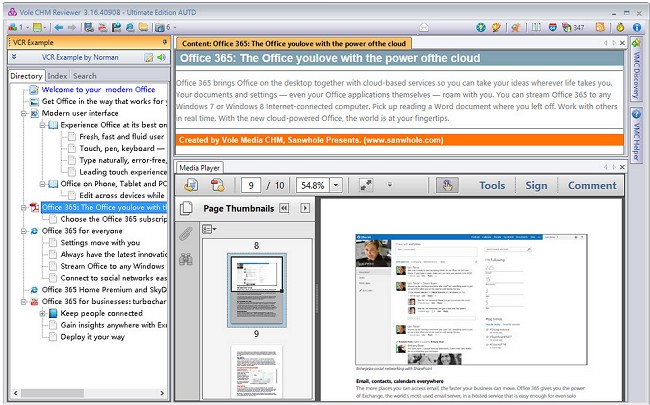Open the dropdown beside the yellow layout icon
This screenshot has height=405, width=650.
(x=45, y=27)
